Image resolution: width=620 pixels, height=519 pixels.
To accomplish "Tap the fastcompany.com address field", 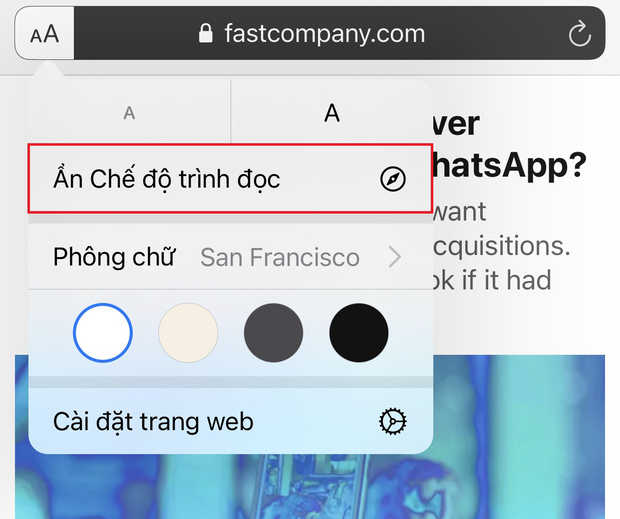I will click(x=340, y=33).
